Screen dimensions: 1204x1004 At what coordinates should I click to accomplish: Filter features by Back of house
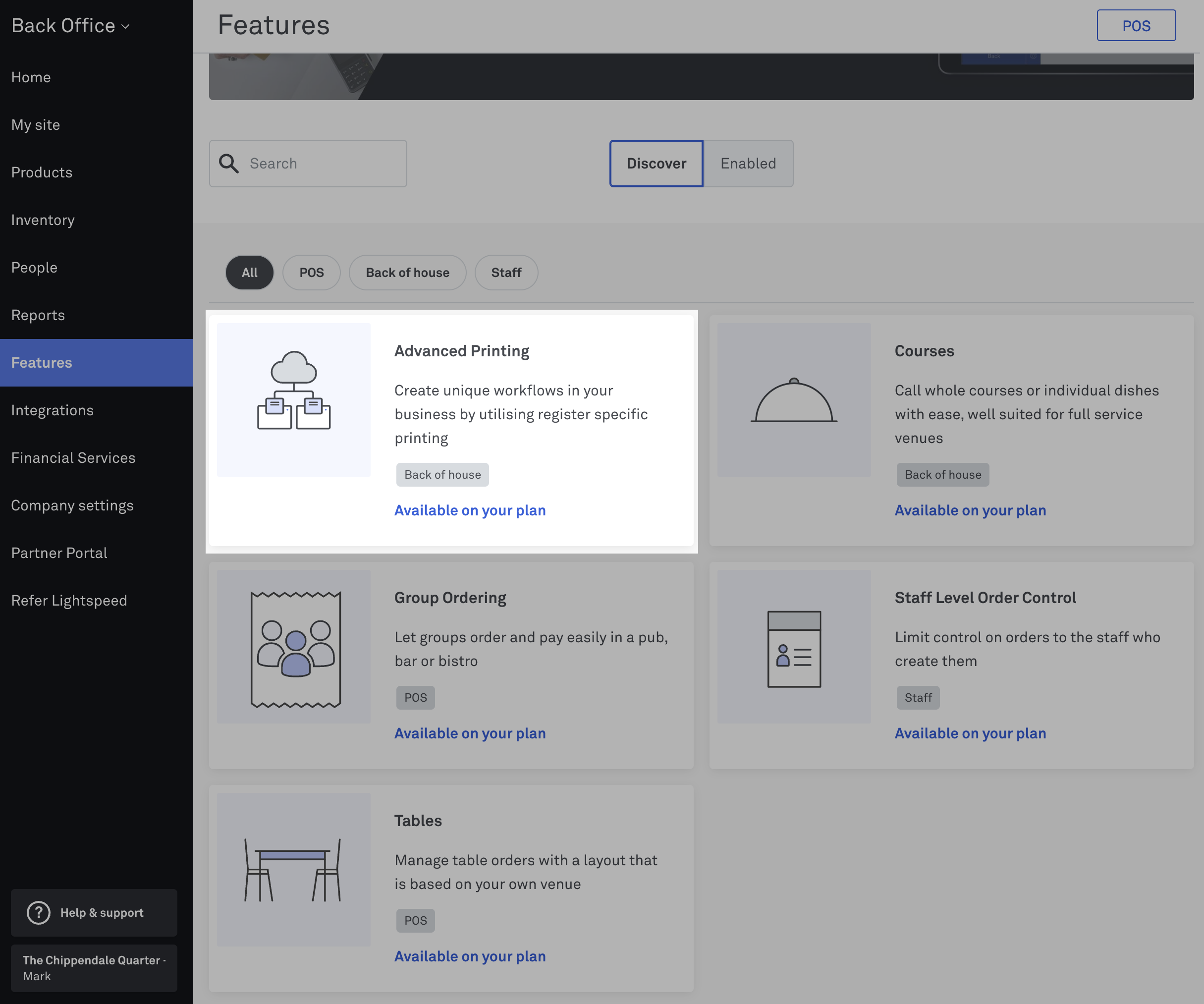coord(407,273)
